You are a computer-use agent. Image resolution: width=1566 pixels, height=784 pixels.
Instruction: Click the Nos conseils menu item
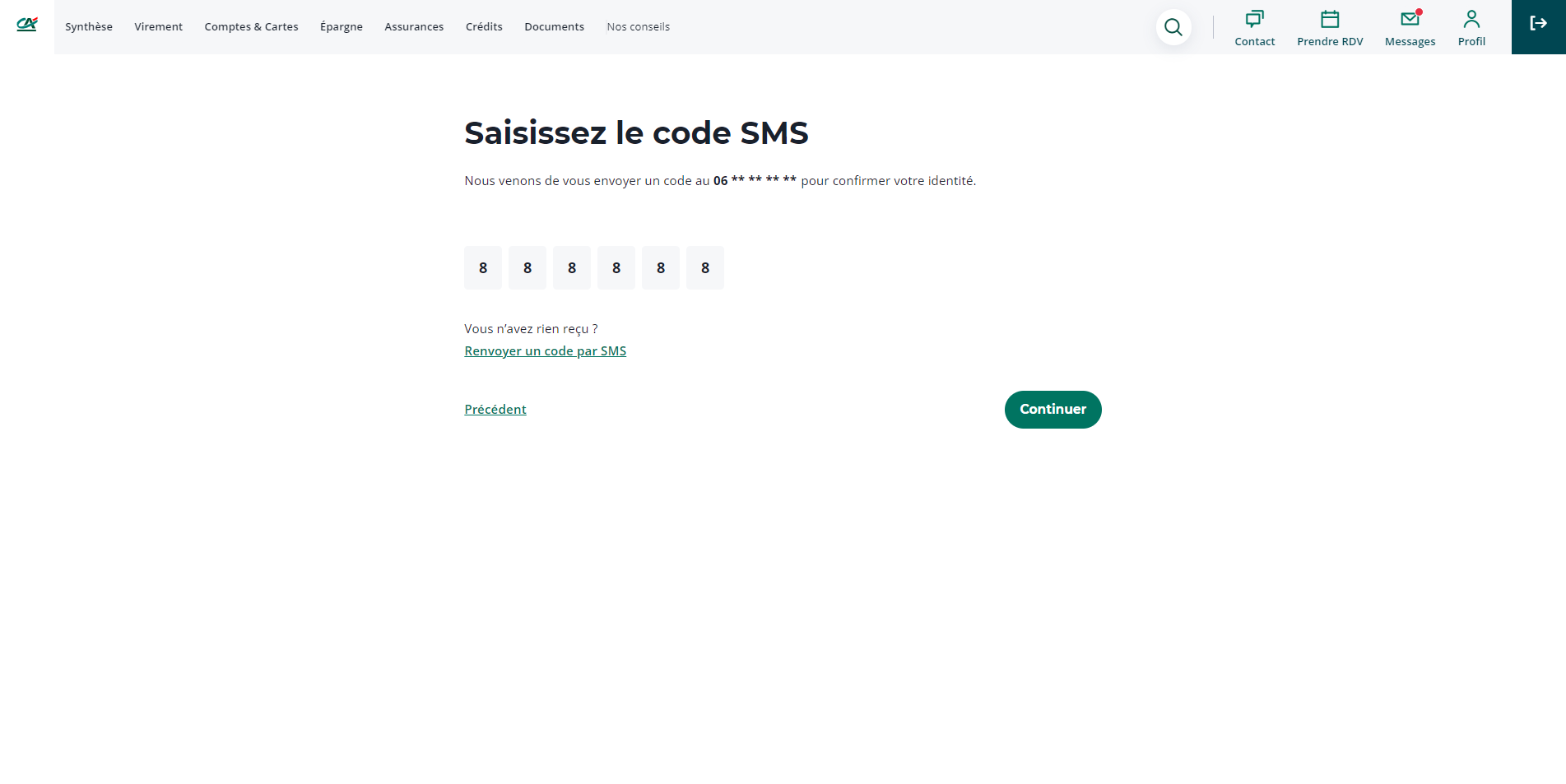click(639, 27)
